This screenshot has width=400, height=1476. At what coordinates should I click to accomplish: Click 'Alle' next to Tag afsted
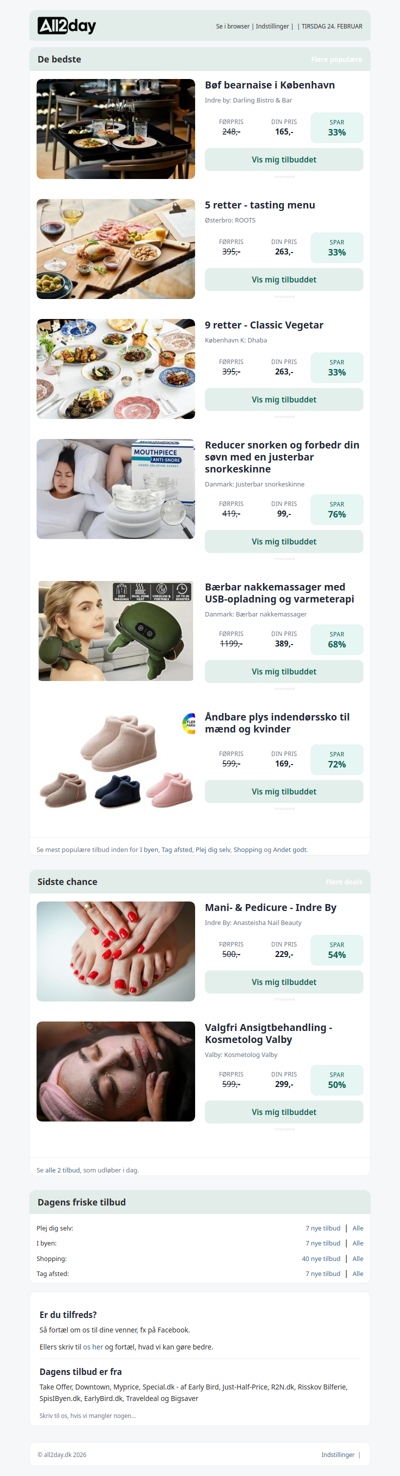point(358,1274)
